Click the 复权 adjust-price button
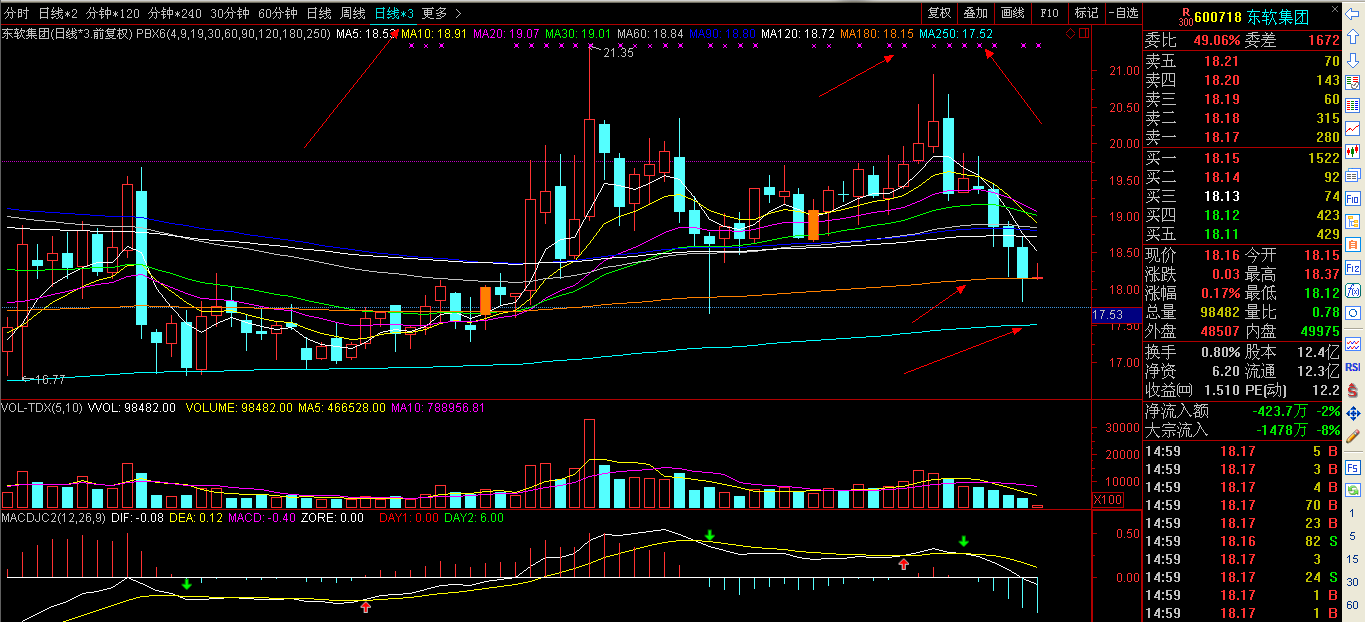 click(x=939, y=13)
